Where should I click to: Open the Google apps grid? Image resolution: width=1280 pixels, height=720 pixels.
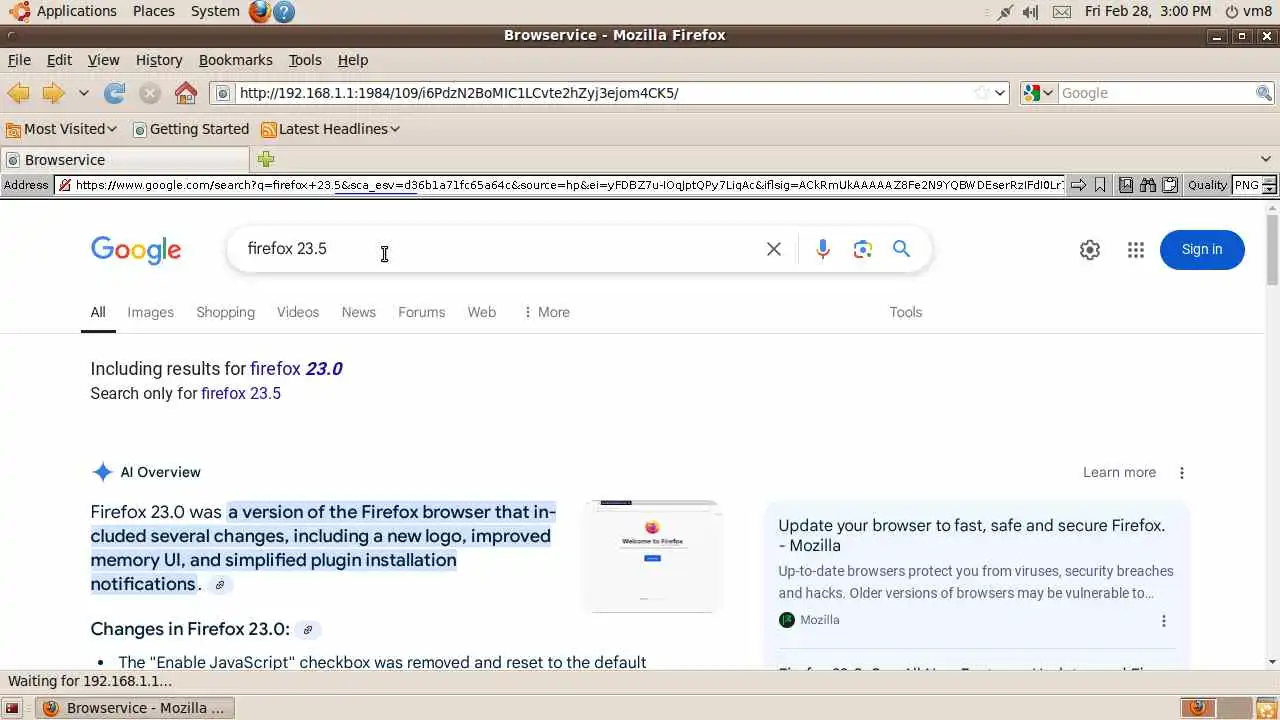click(x=1136, y=250)
